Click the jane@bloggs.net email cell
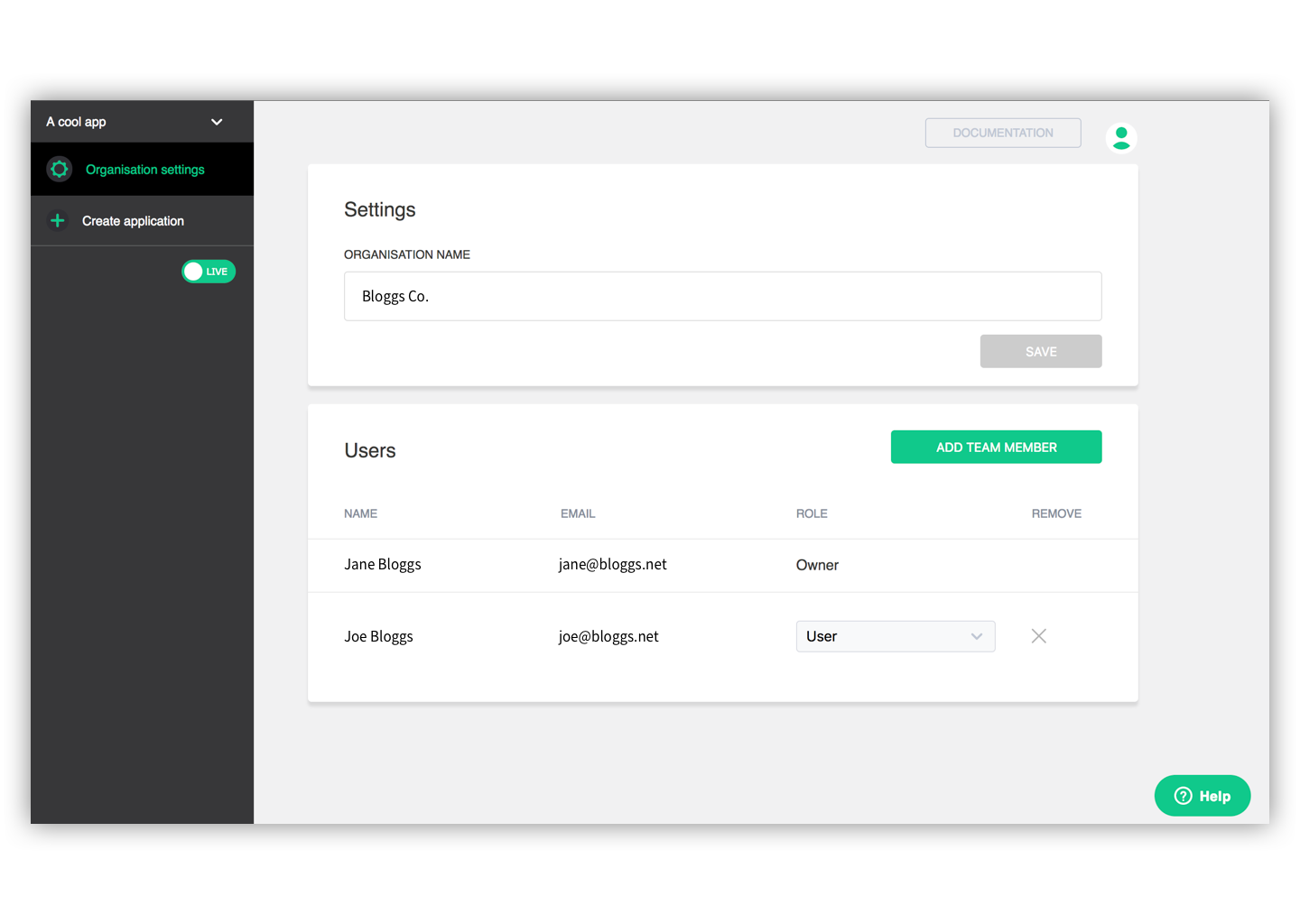The height and width of the screenshot is (924, 1300). pos(612,565)
